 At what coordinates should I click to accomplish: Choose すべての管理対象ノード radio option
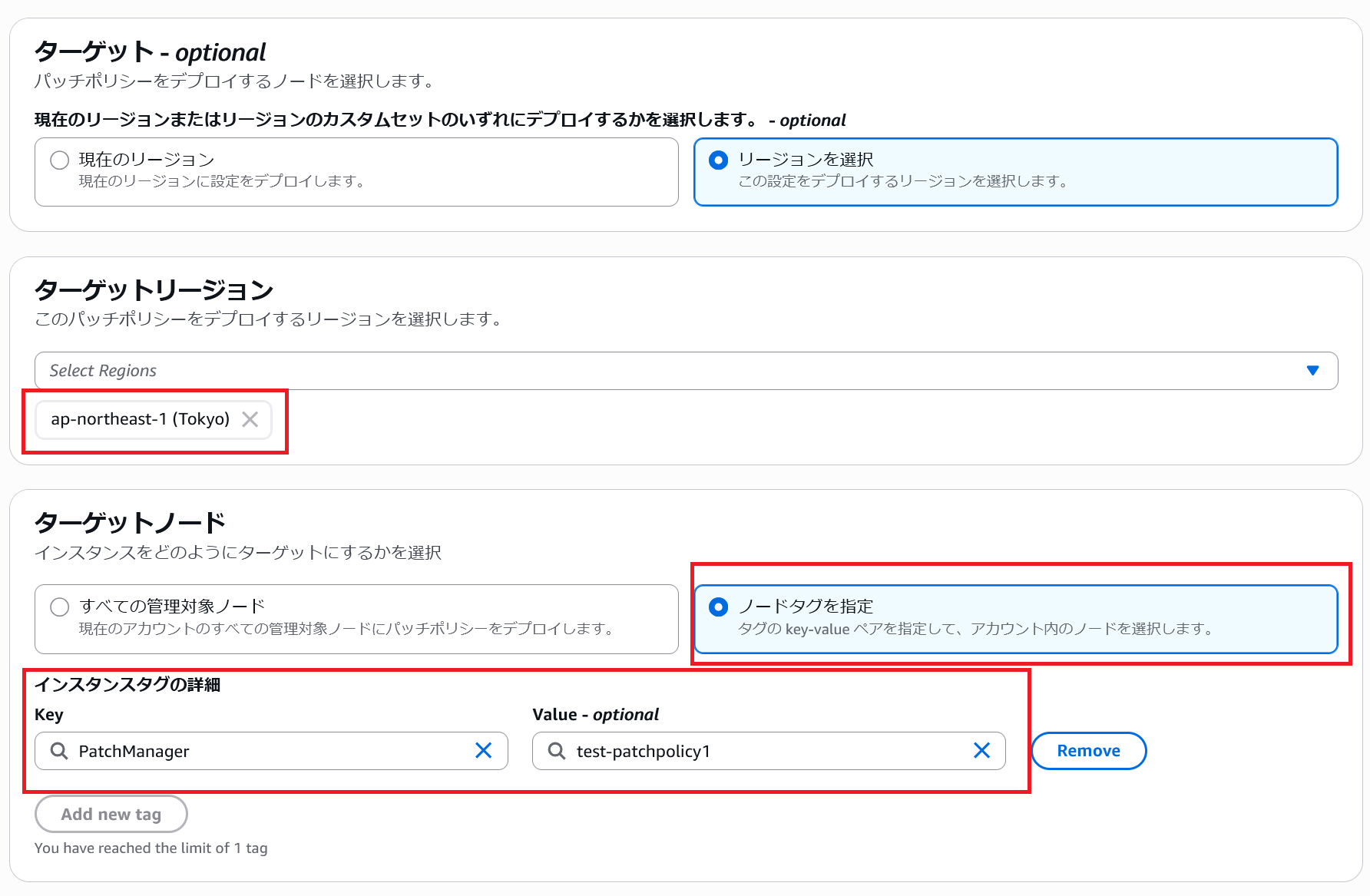coord(60,607)
